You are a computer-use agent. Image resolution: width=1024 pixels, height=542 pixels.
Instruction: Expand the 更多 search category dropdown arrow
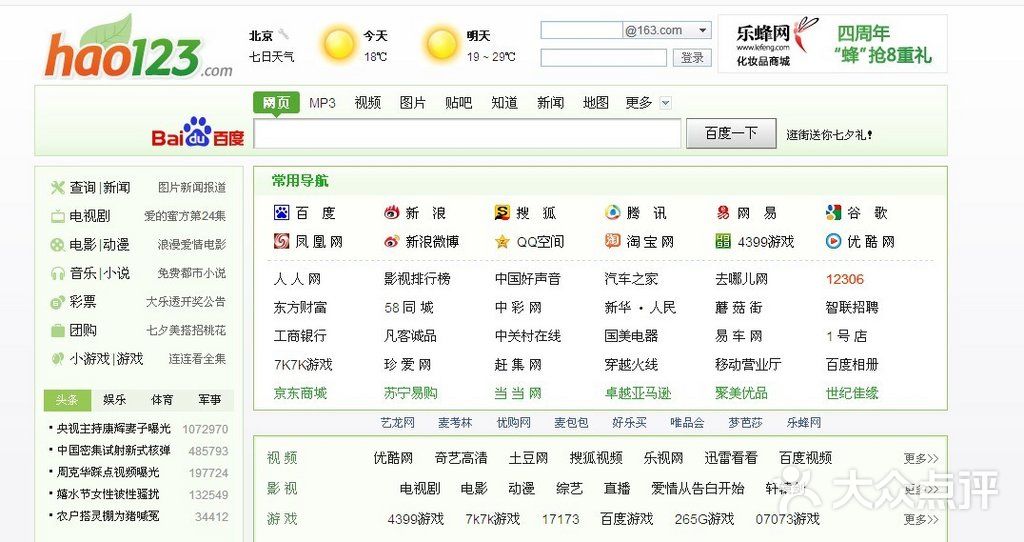[x=665, y=103]
